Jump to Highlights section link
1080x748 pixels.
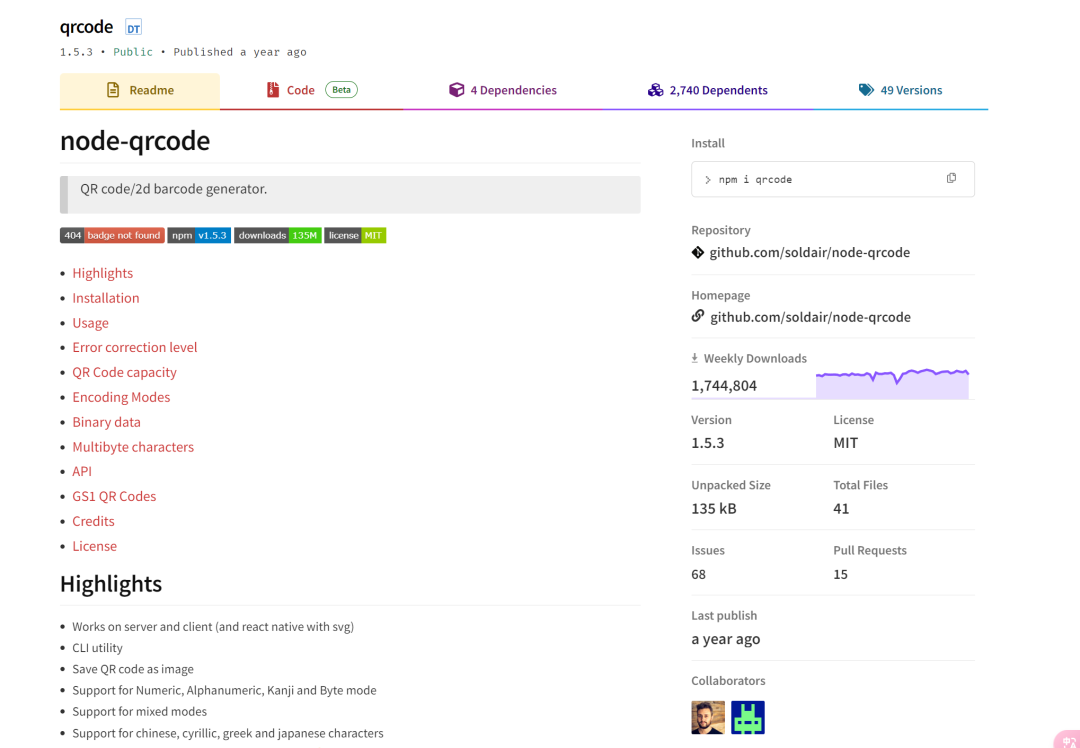click(x=103, y=273)
